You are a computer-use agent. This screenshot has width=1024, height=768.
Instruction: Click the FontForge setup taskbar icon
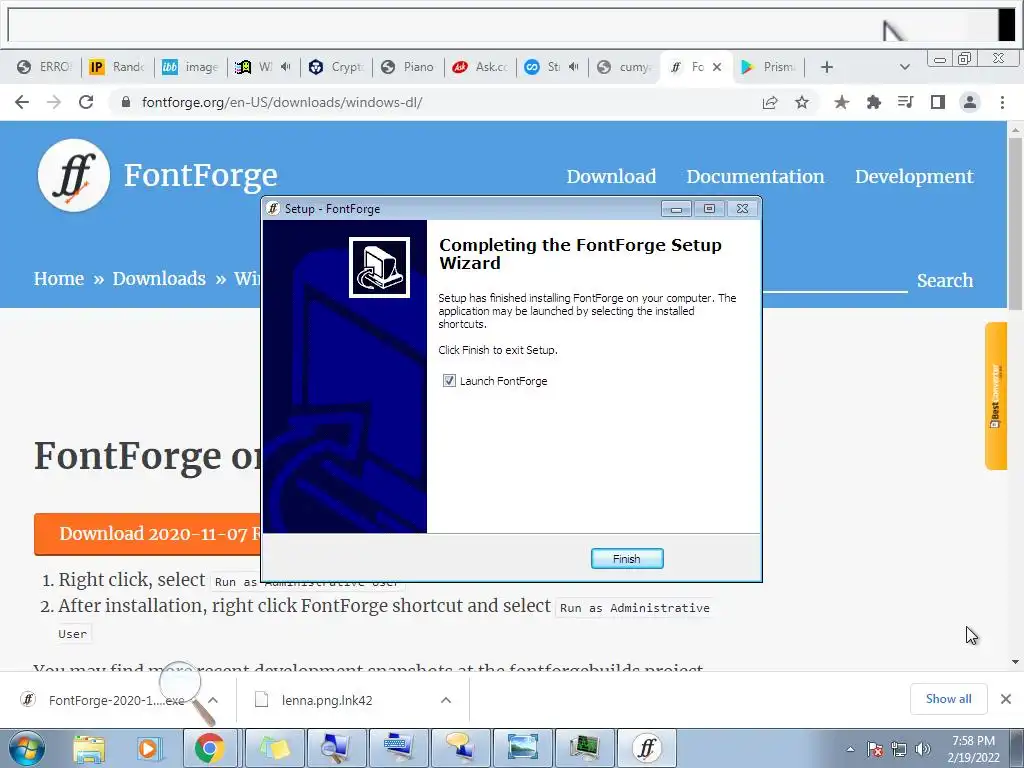(x=647, y=748)
